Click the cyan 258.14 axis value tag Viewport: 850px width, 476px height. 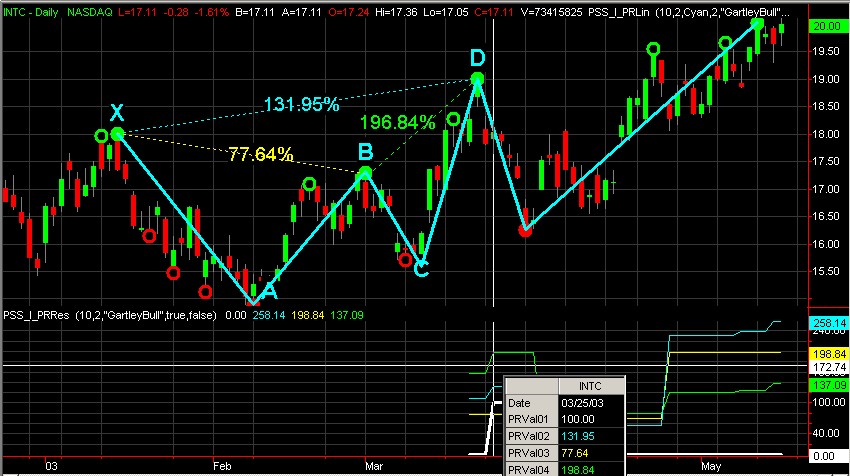point(829,323)
